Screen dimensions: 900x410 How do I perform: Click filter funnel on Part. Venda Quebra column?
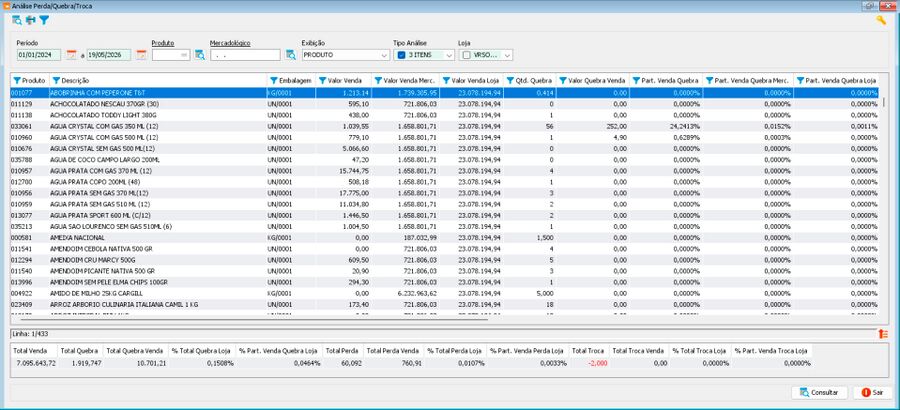(637, 81)
